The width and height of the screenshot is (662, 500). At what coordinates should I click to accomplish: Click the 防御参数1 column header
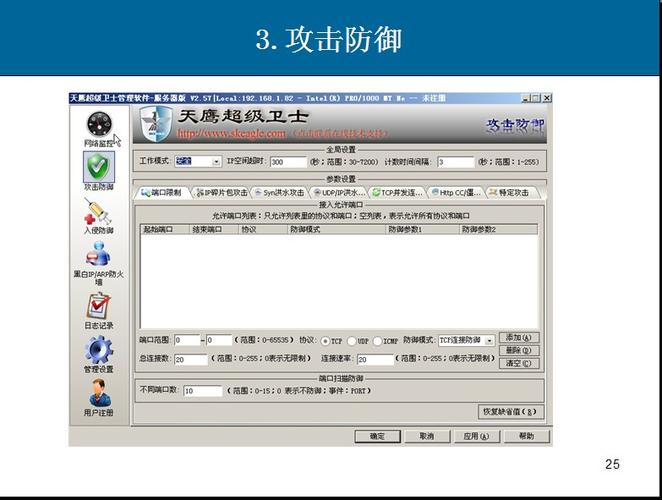tap(422, 229)
